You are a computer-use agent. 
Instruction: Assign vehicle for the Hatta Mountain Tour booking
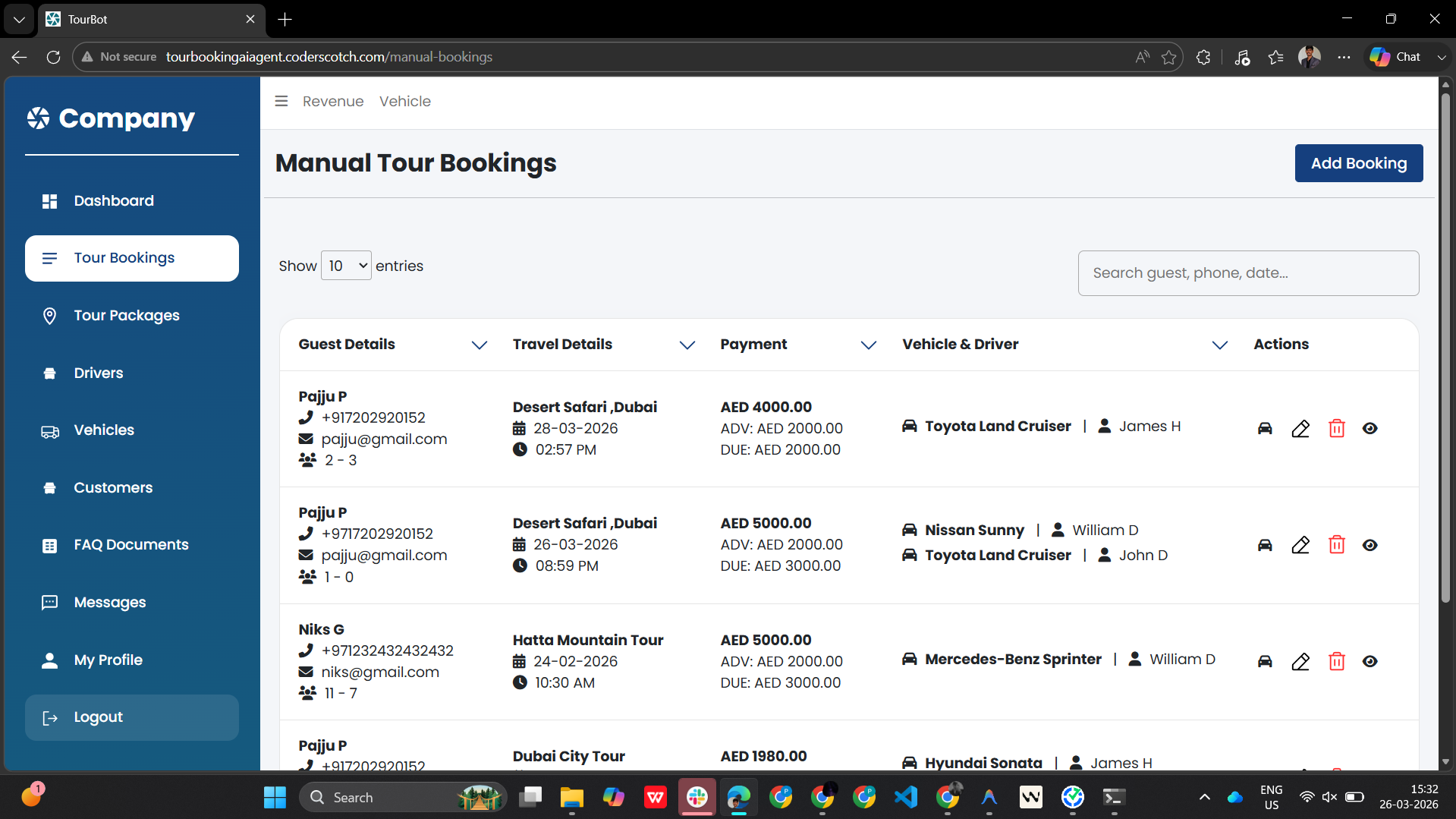[x=1265, y=661]
